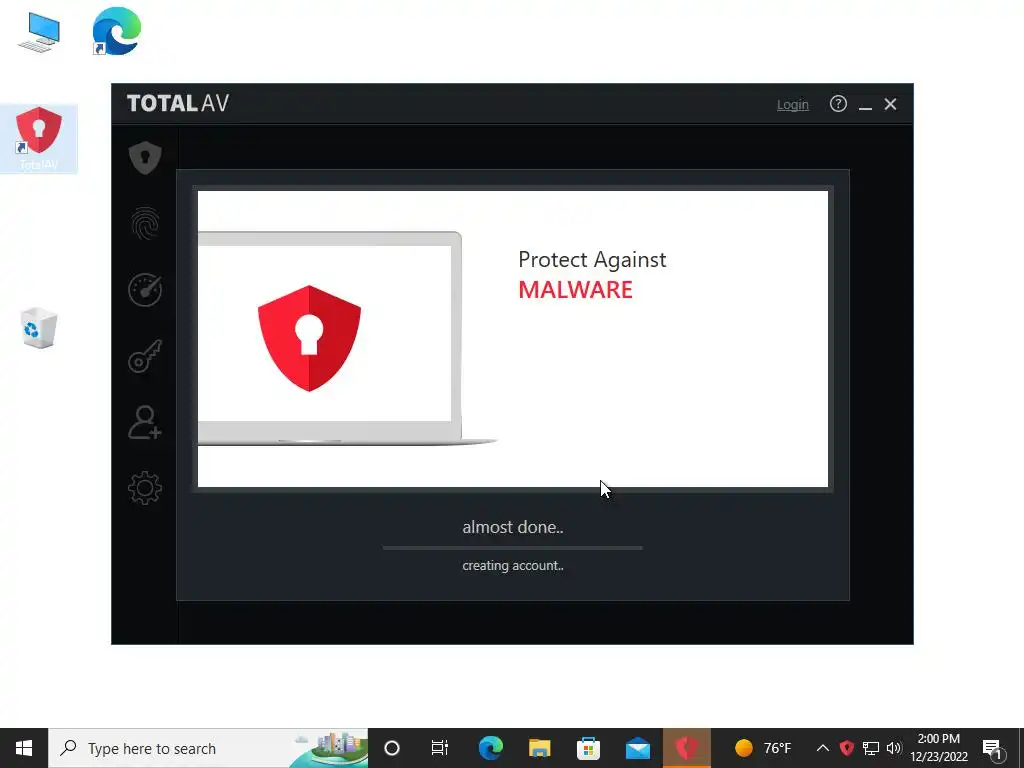This screenshot has width=1024, height=768.
Task: Open the help question mark icon
Action: point(838,104)
